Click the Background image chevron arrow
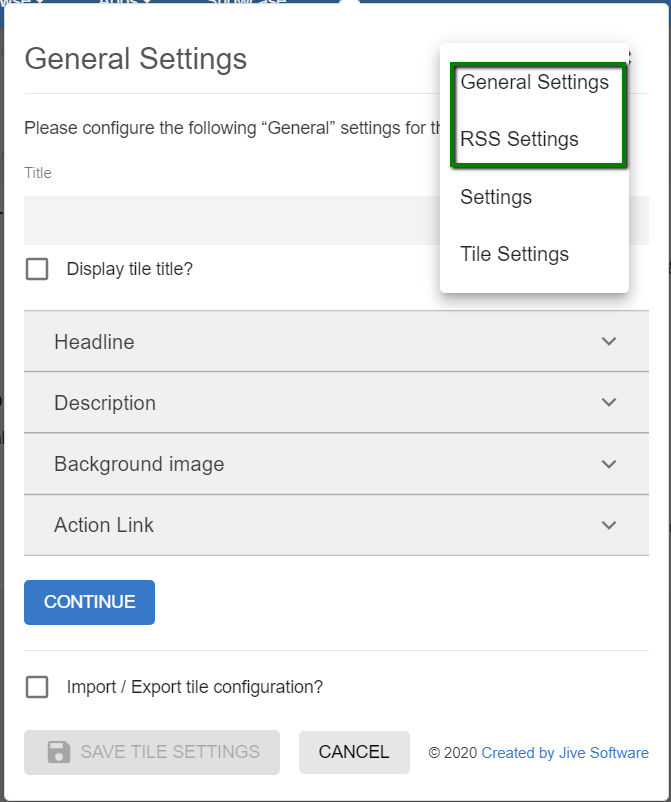 click(609, 464)
